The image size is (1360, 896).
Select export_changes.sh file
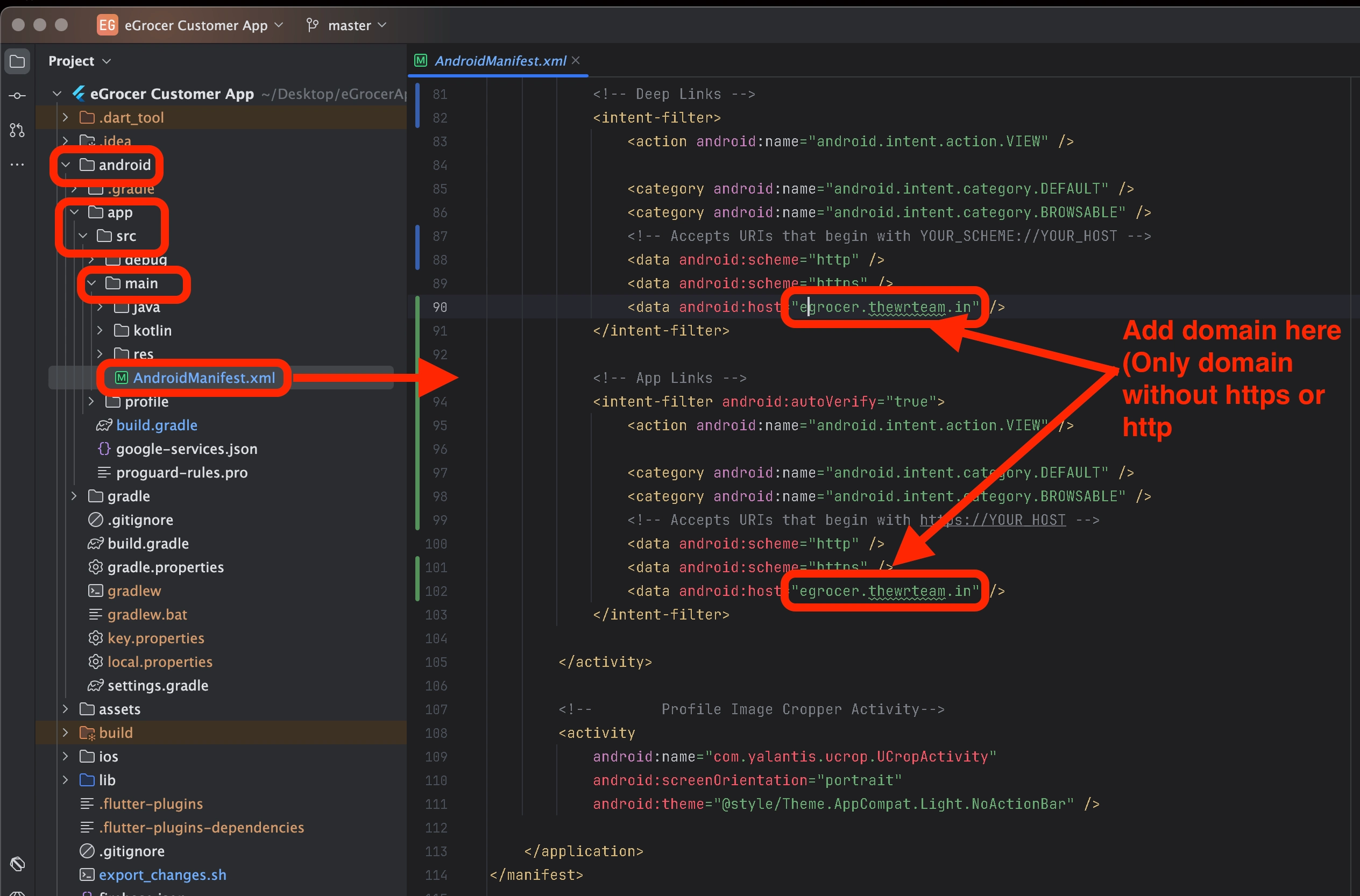tap(162, 875)
